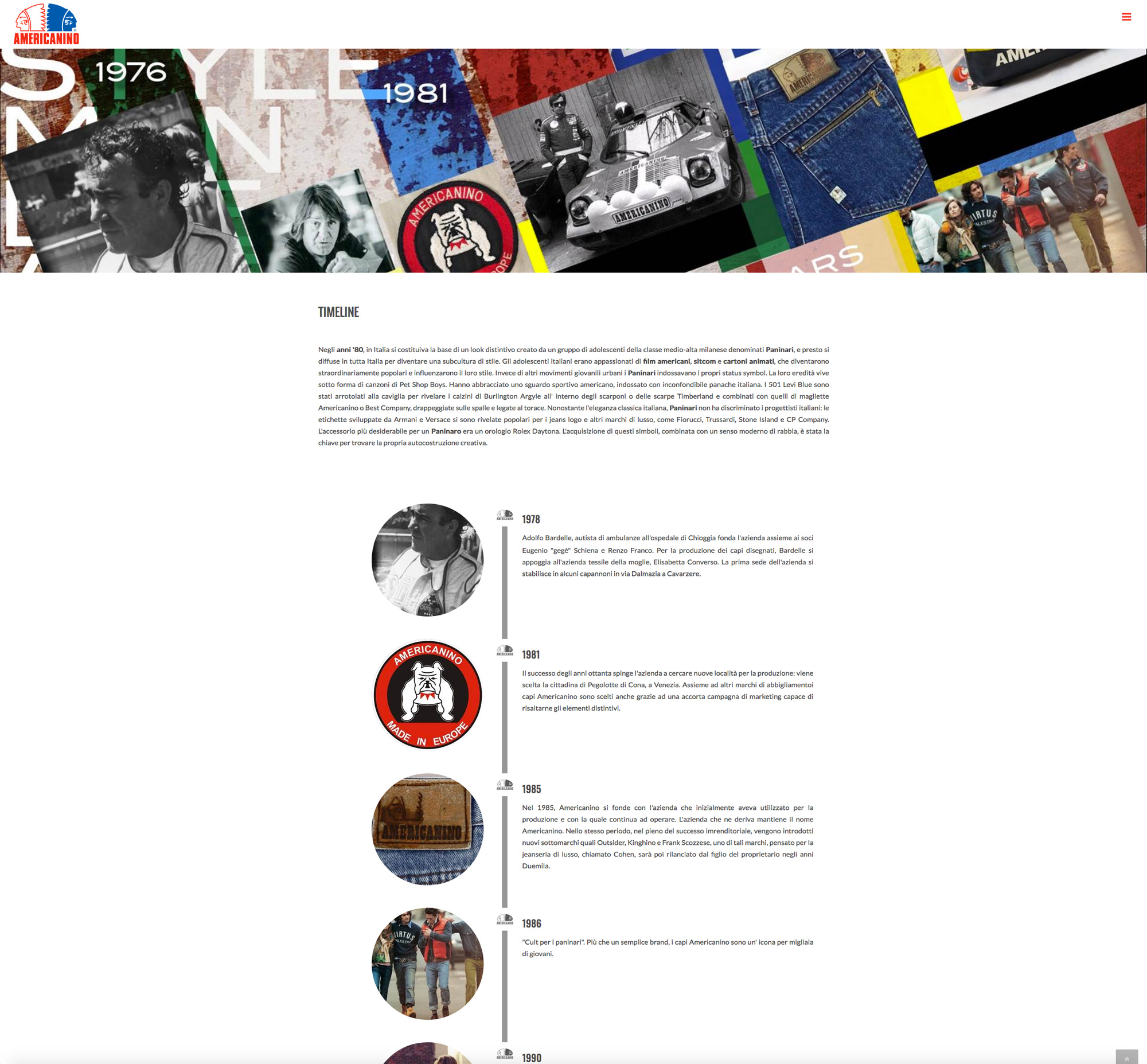Open the Adolfo Bardelle circular photo
This screenshot has width=1147, height=1064.
tap(427, 560)
